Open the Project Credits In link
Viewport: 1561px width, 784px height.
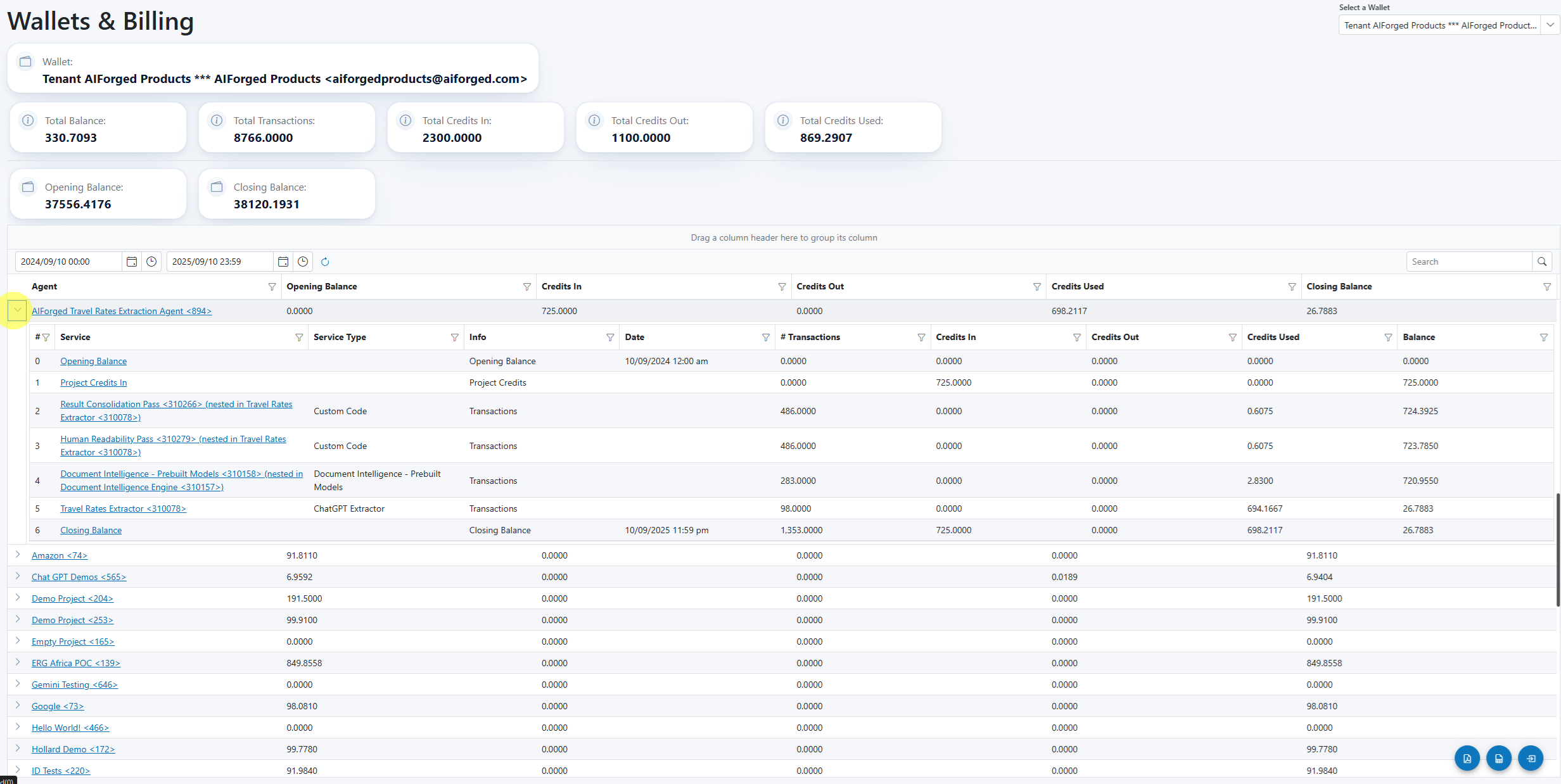coord(94,383)
